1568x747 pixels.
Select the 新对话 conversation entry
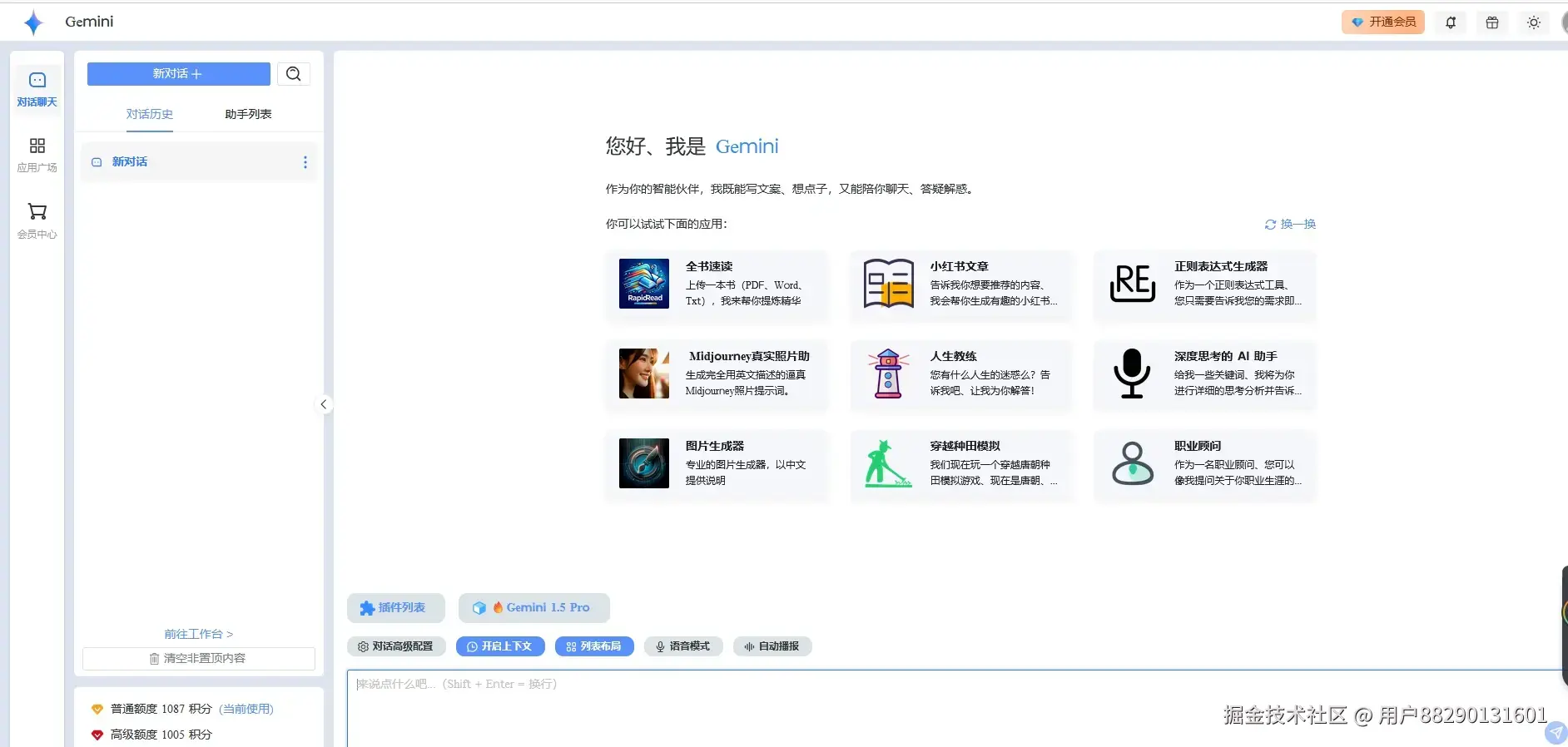point(199,162)
